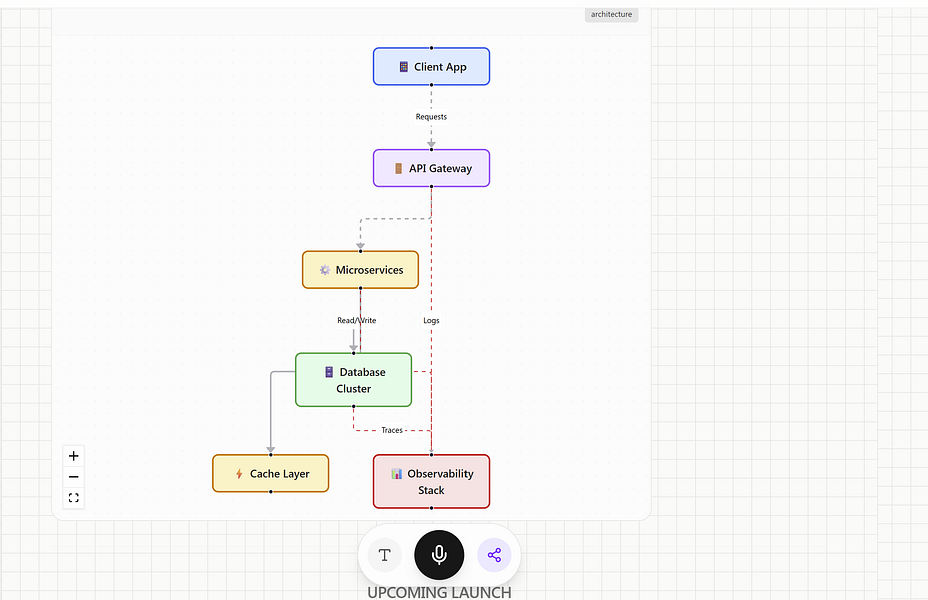The height and width of the screenshot is (600, 928).
Task: Click the gear icon on the Microservices node
Action: point(324,269)
